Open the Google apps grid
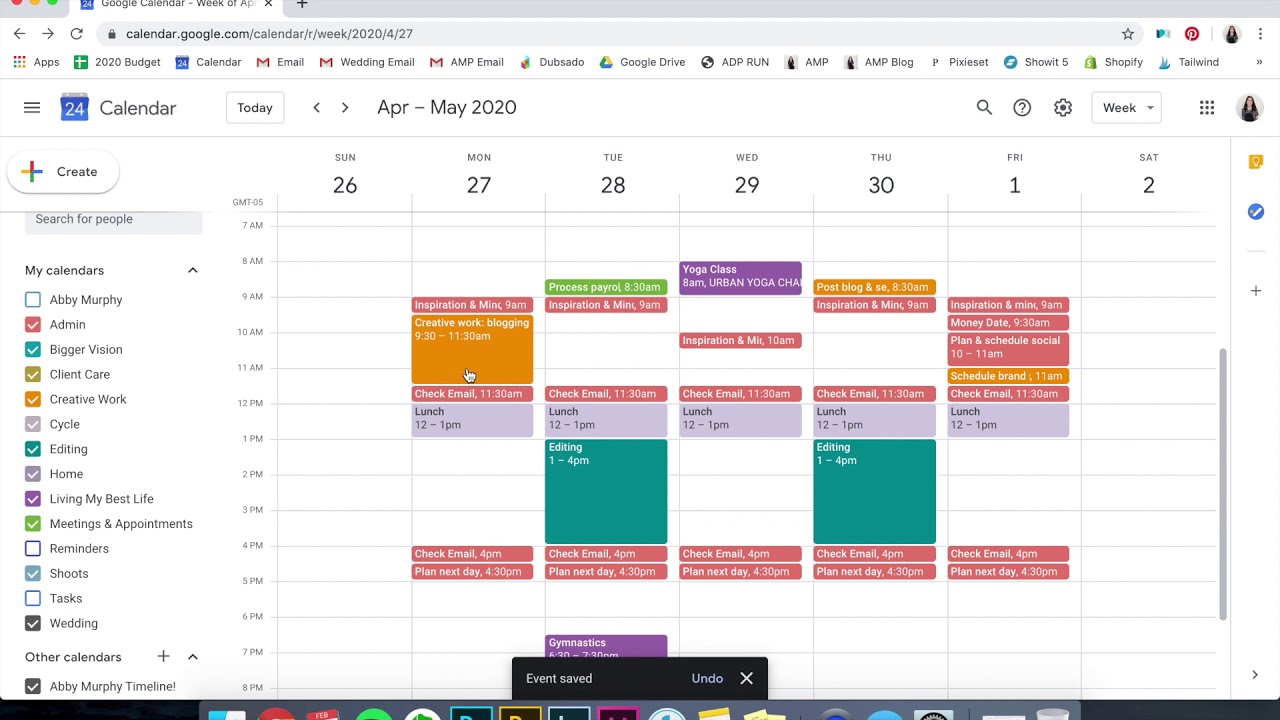The image size is (1280, 720). [x=1207, y=108]
